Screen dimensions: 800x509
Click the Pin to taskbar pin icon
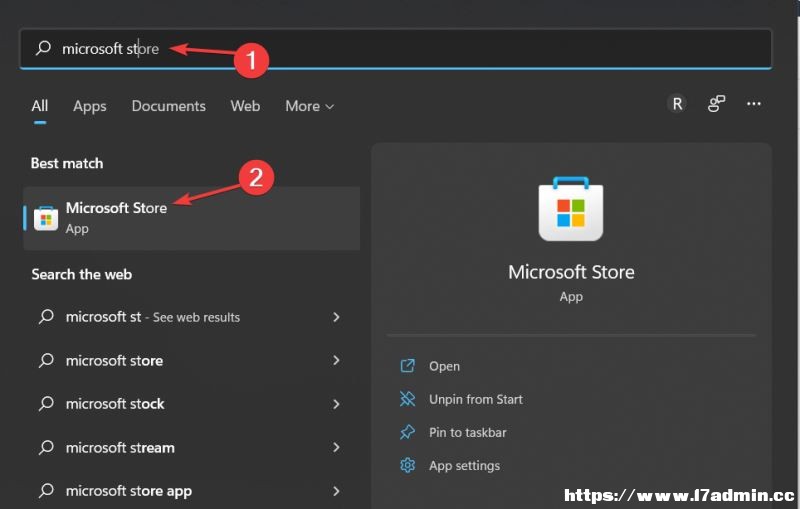tap(407, 432)
